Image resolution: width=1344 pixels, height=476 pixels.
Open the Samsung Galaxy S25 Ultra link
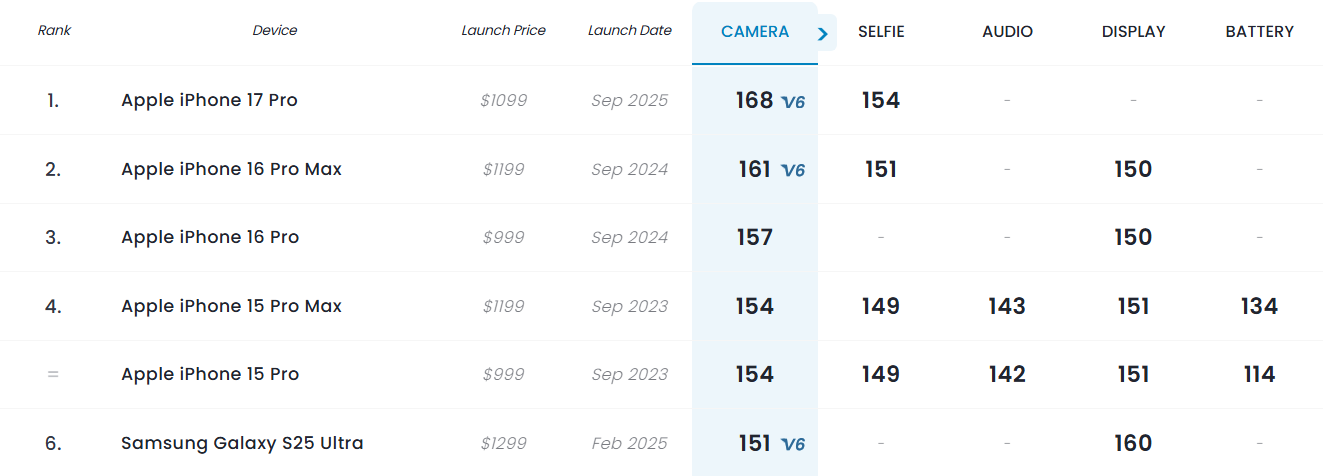242,443
